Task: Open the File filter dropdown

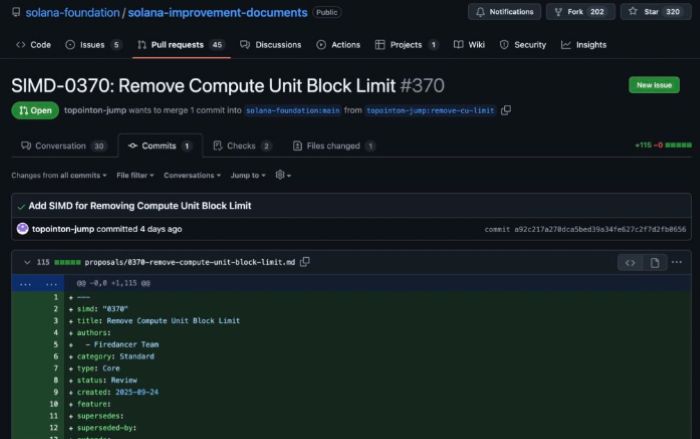Action: click(135, 176)
